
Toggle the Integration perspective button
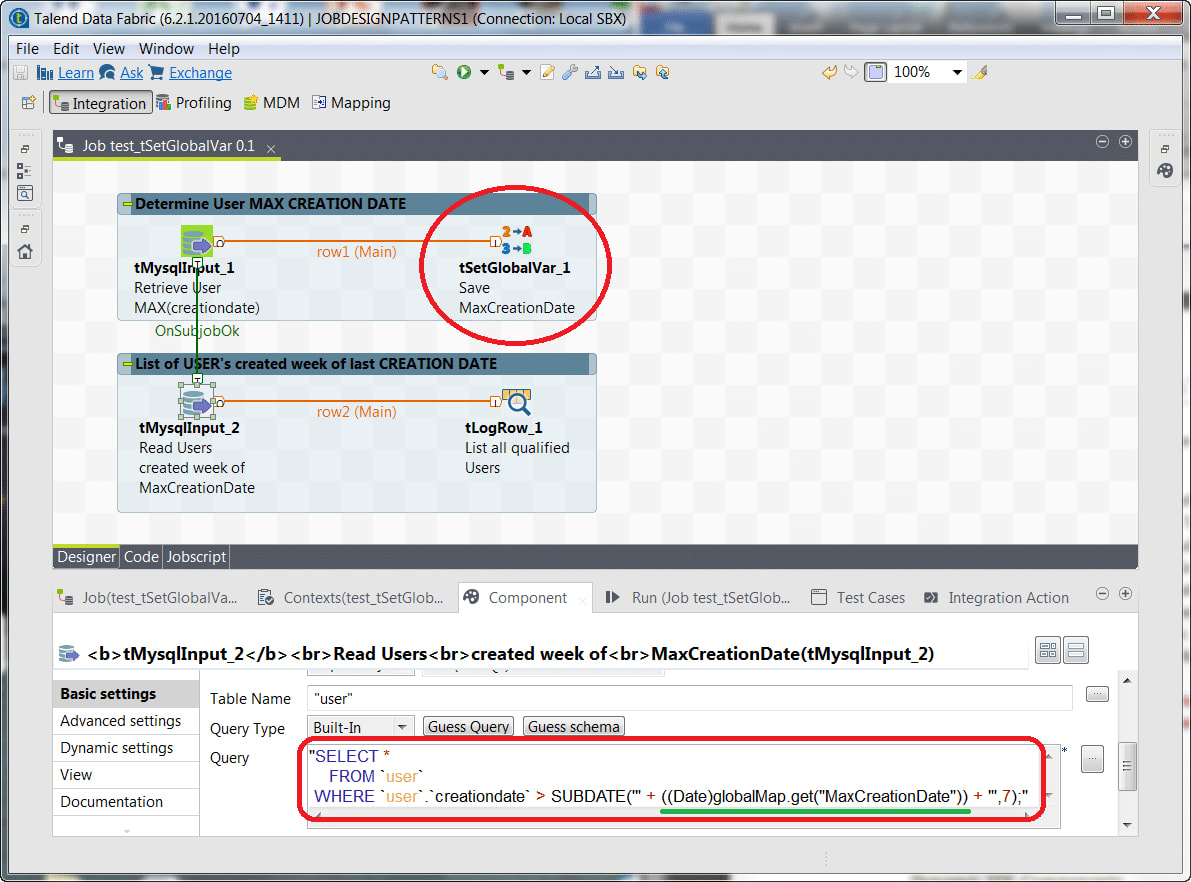coord(100,102)
